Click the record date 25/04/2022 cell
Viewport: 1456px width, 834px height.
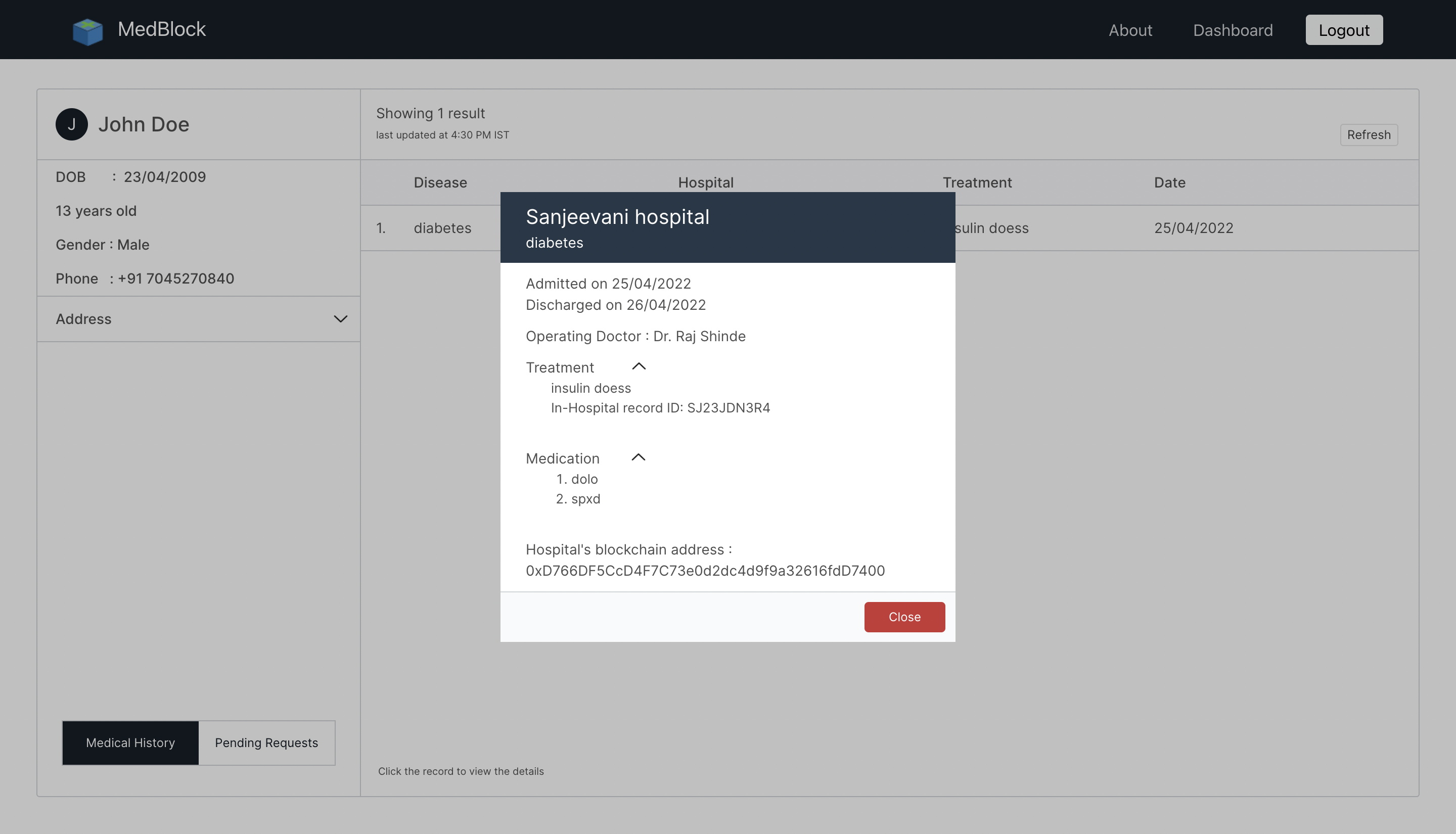click(x=1193, y=228)
